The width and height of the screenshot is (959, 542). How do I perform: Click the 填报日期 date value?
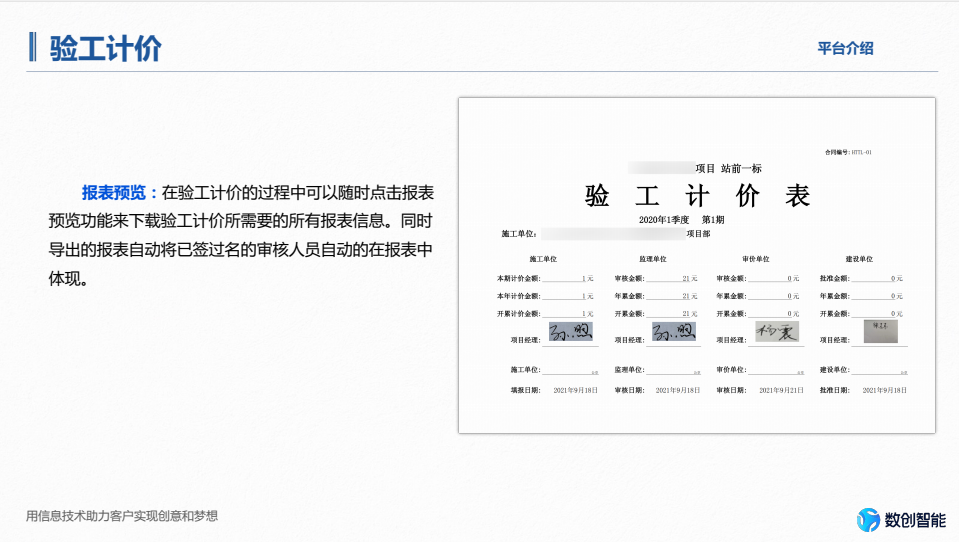pos(575,389)
